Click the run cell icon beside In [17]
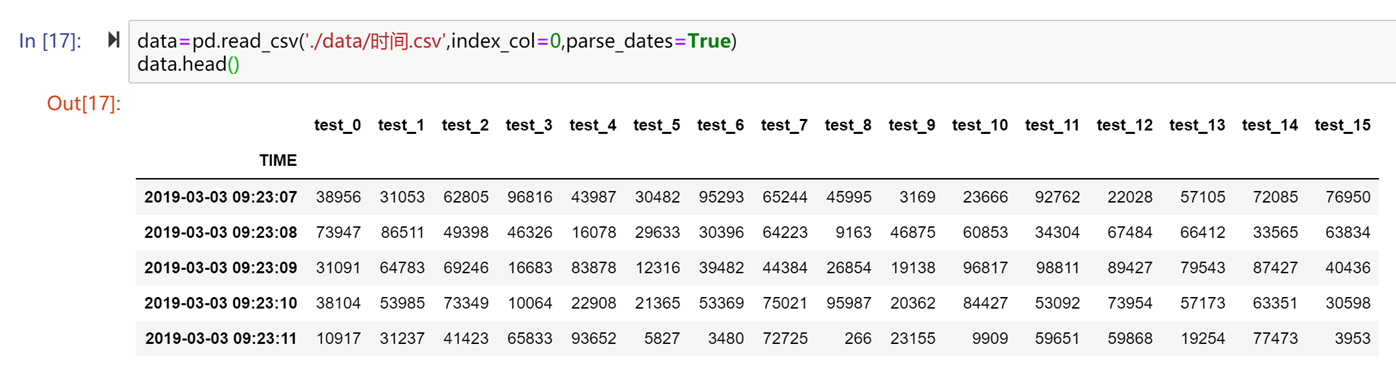The width and height of the screenshot is (1396, 365). pyautogui.click(x=114, y=40)
